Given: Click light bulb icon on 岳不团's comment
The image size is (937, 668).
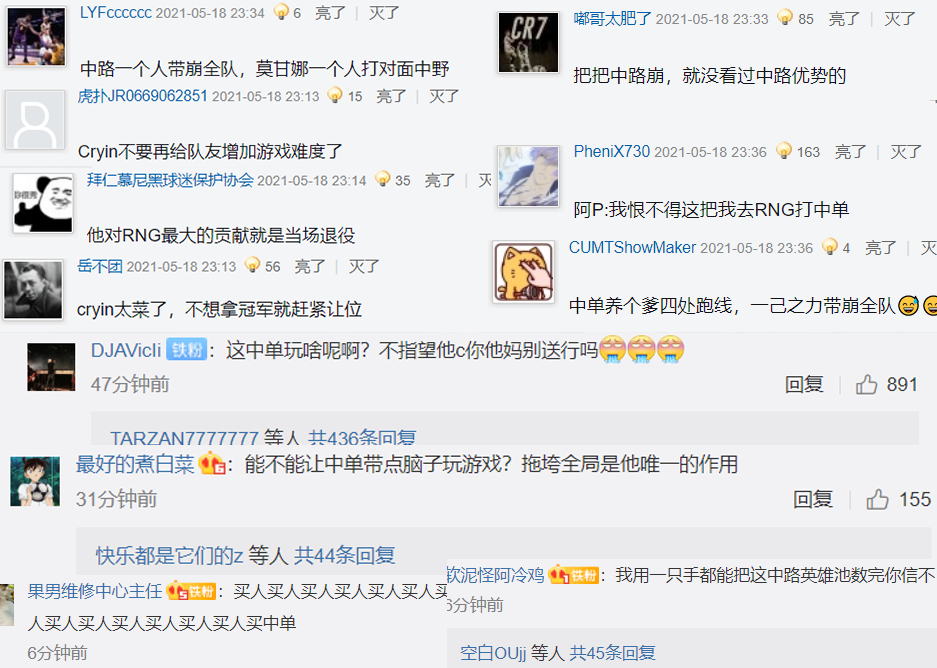Looking at the screenshot, I should pyautogui.click(x=252, y=265).
